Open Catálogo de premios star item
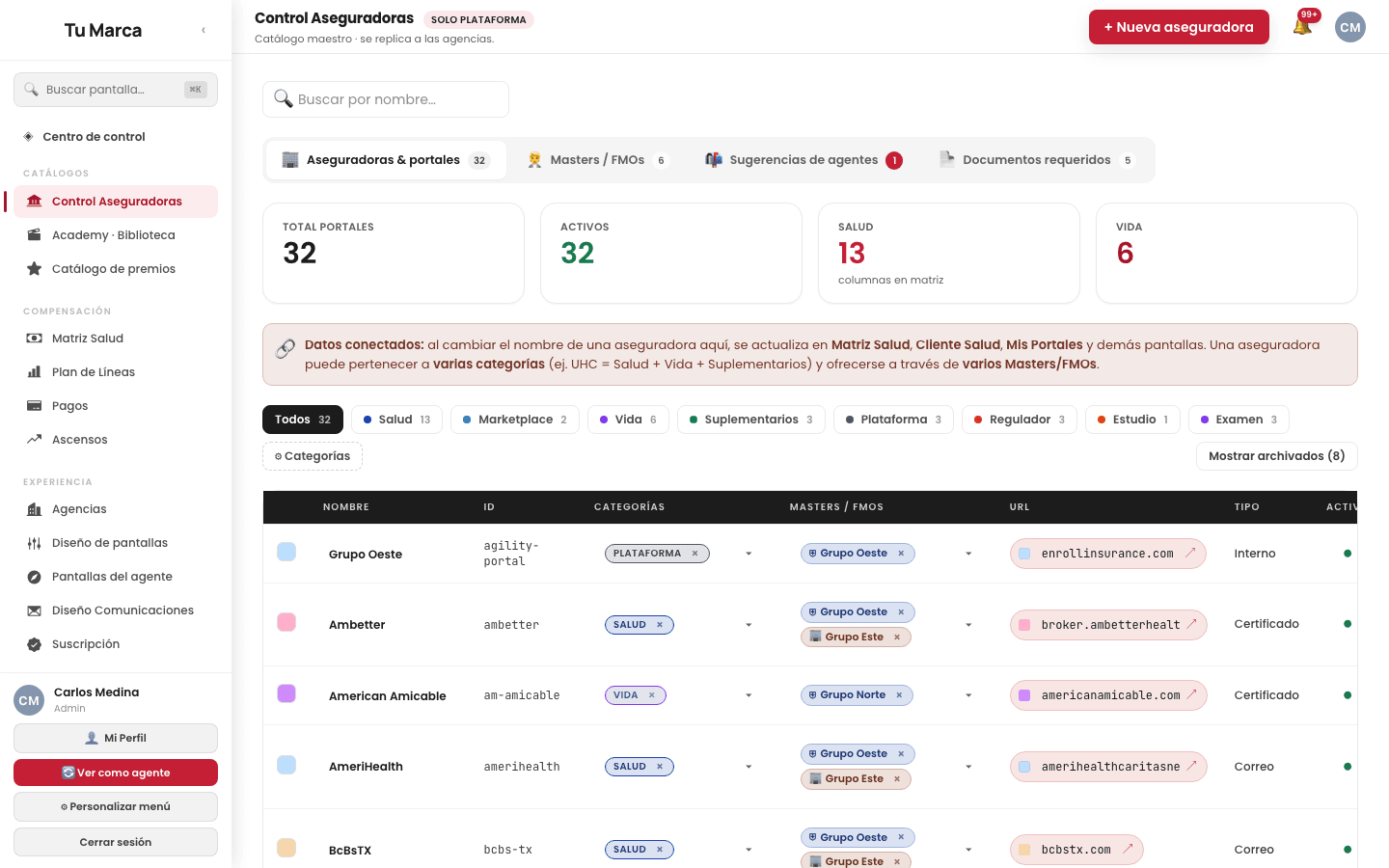1389x868 pixels. 116,269
